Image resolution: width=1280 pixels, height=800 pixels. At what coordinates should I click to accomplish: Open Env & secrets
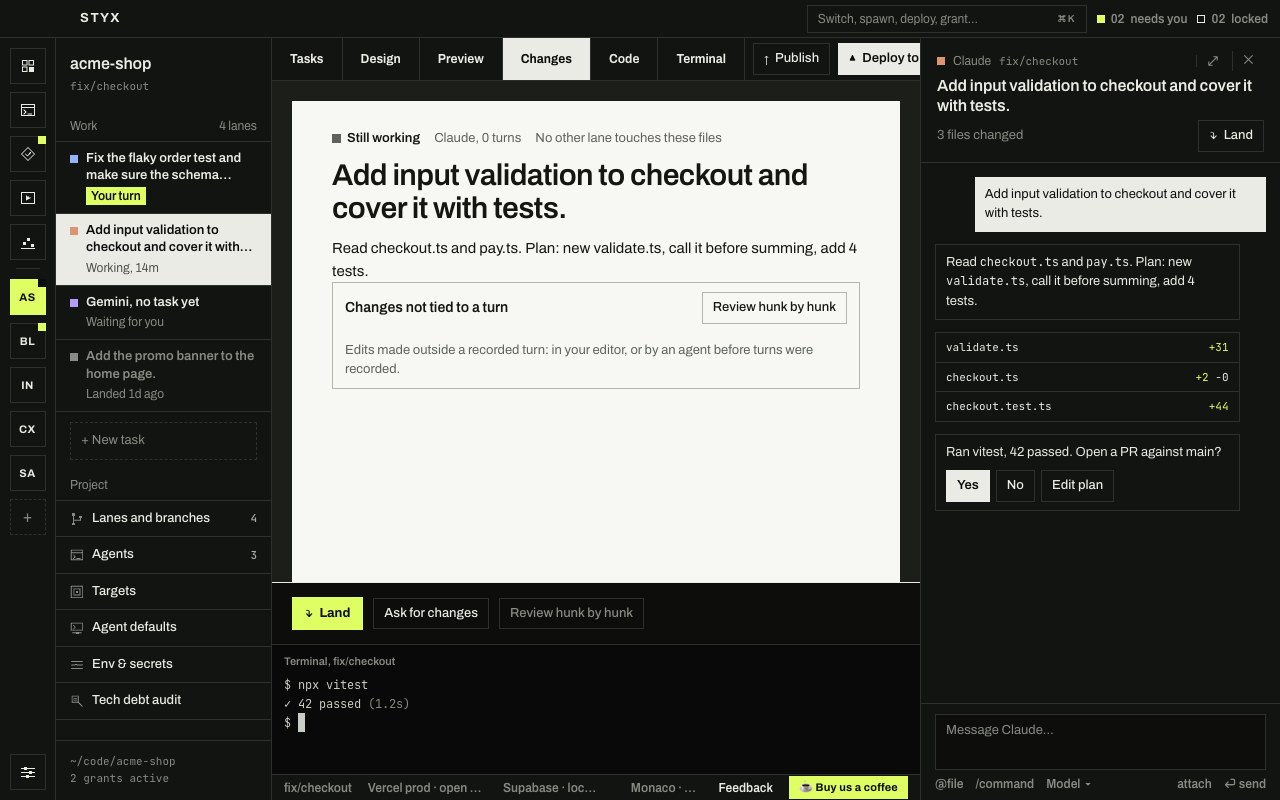tap(163, 664)
